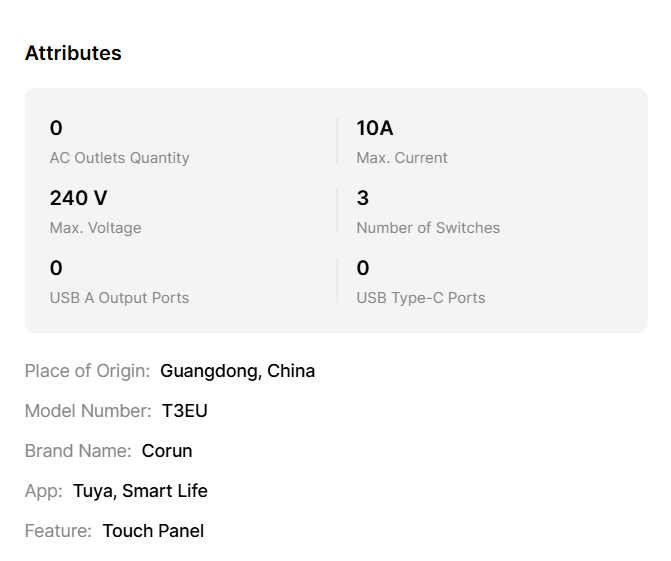Image resolution: width=671 pixels, height=561 pixels.
Task: Select the Touch Panel feature value
Action: point(153,531)
